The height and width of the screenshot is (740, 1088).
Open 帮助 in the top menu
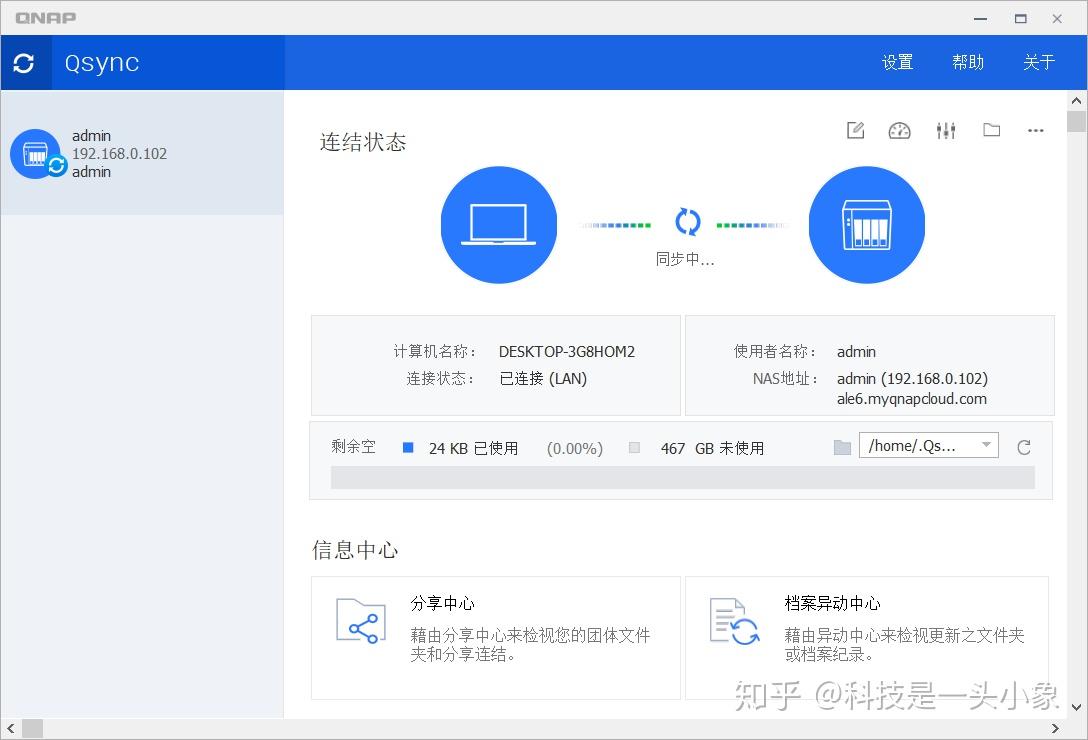(967, 62)
